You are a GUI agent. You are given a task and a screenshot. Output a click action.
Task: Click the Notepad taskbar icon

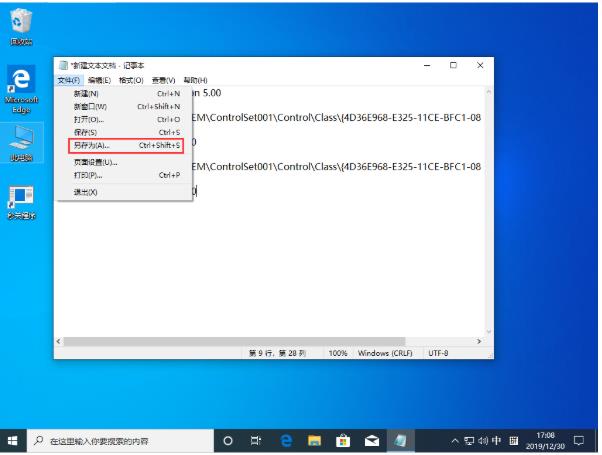click(400, 441)
